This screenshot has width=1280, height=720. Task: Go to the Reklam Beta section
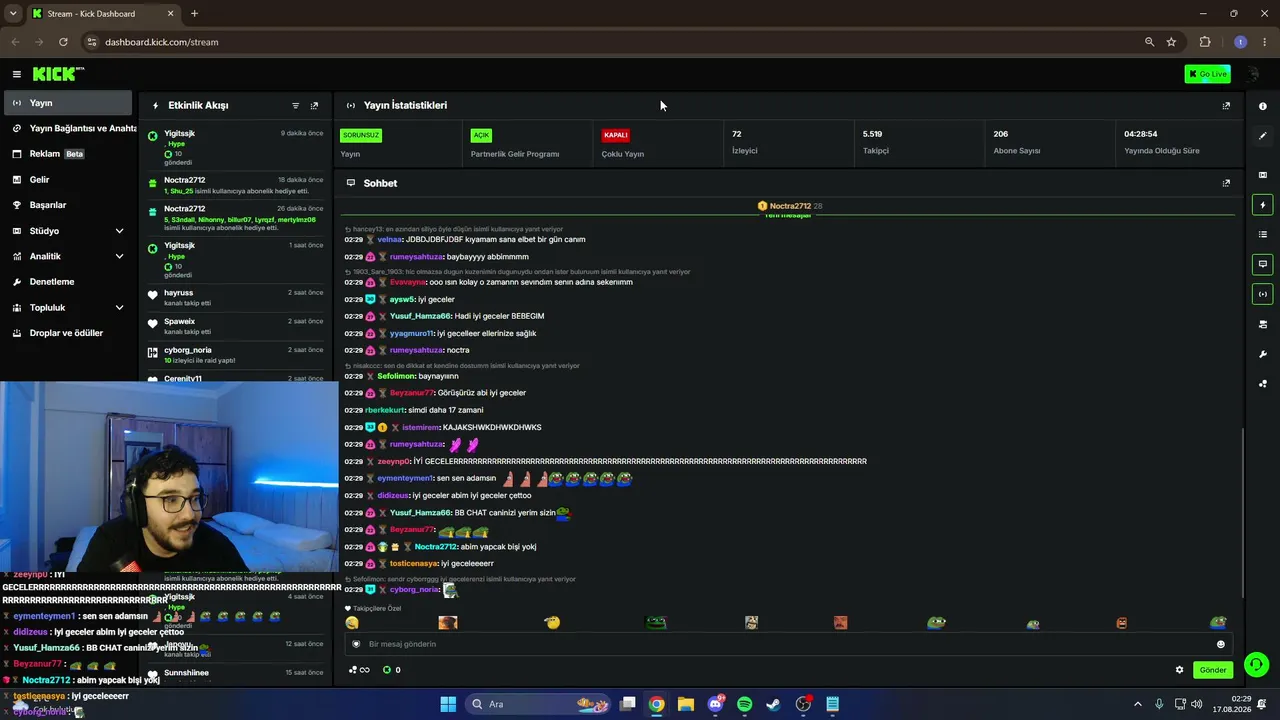[68, 154]
